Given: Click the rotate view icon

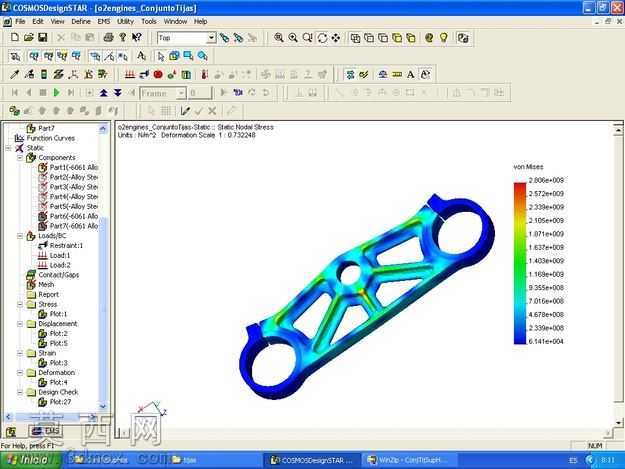Looking at the screenshot, I should 322,38.
